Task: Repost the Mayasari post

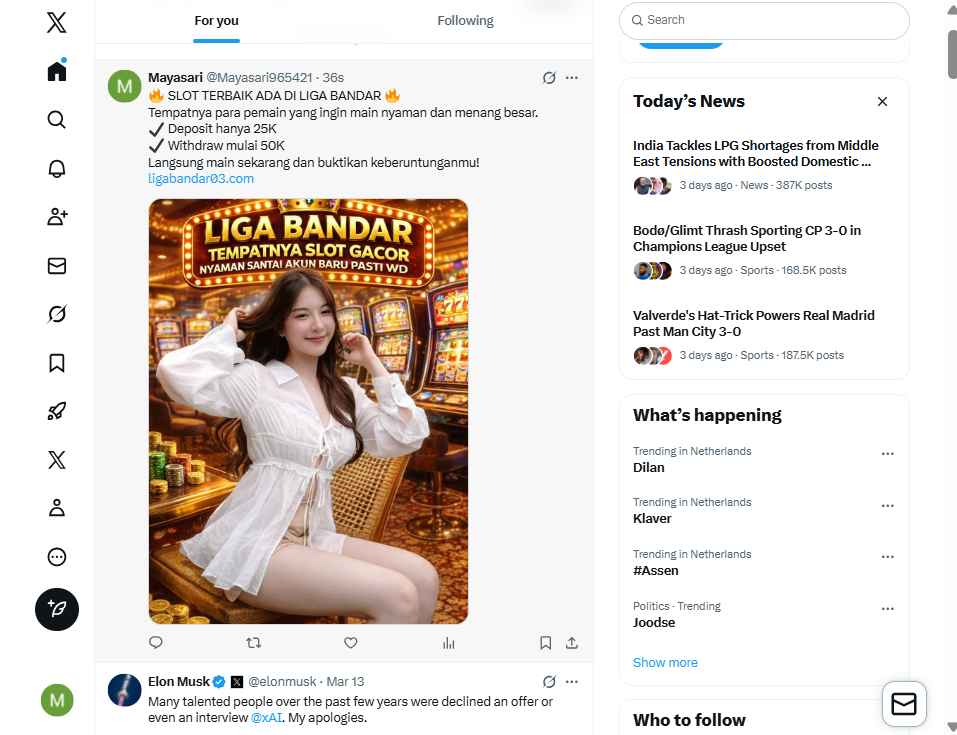Action: [253, 643]
